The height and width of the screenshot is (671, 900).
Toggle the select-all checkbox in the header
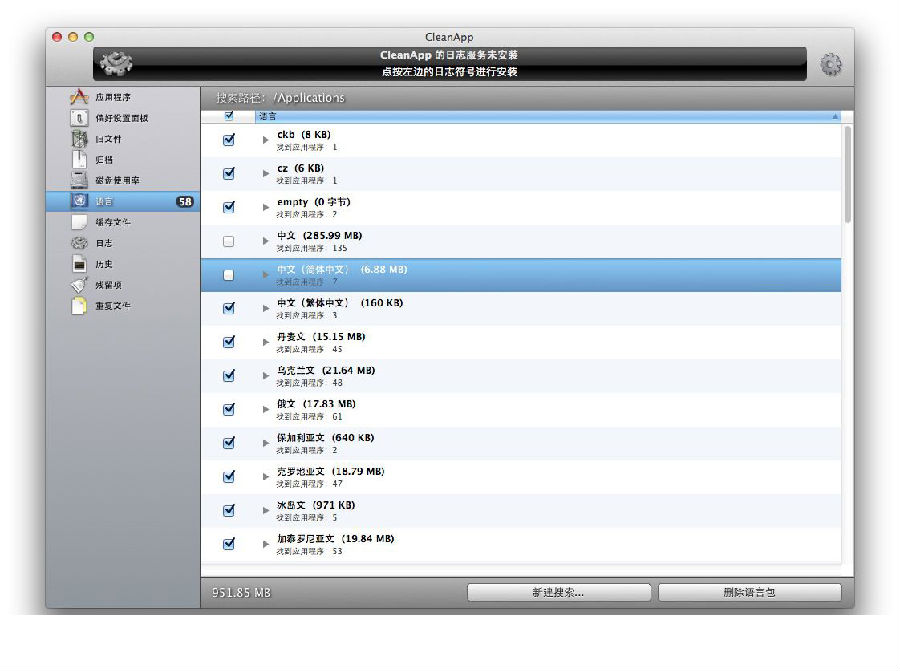pyautogui.click(x=229, y=116)
